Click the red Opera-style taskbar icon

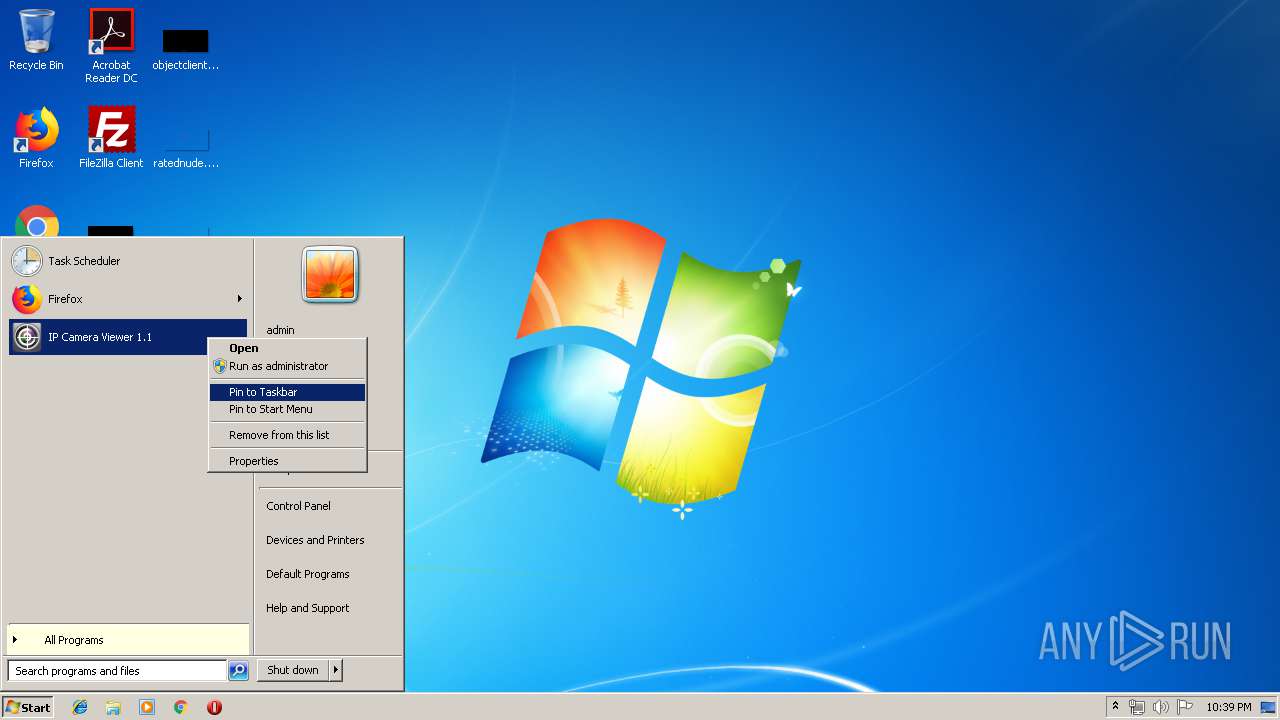tap(214, 707)
